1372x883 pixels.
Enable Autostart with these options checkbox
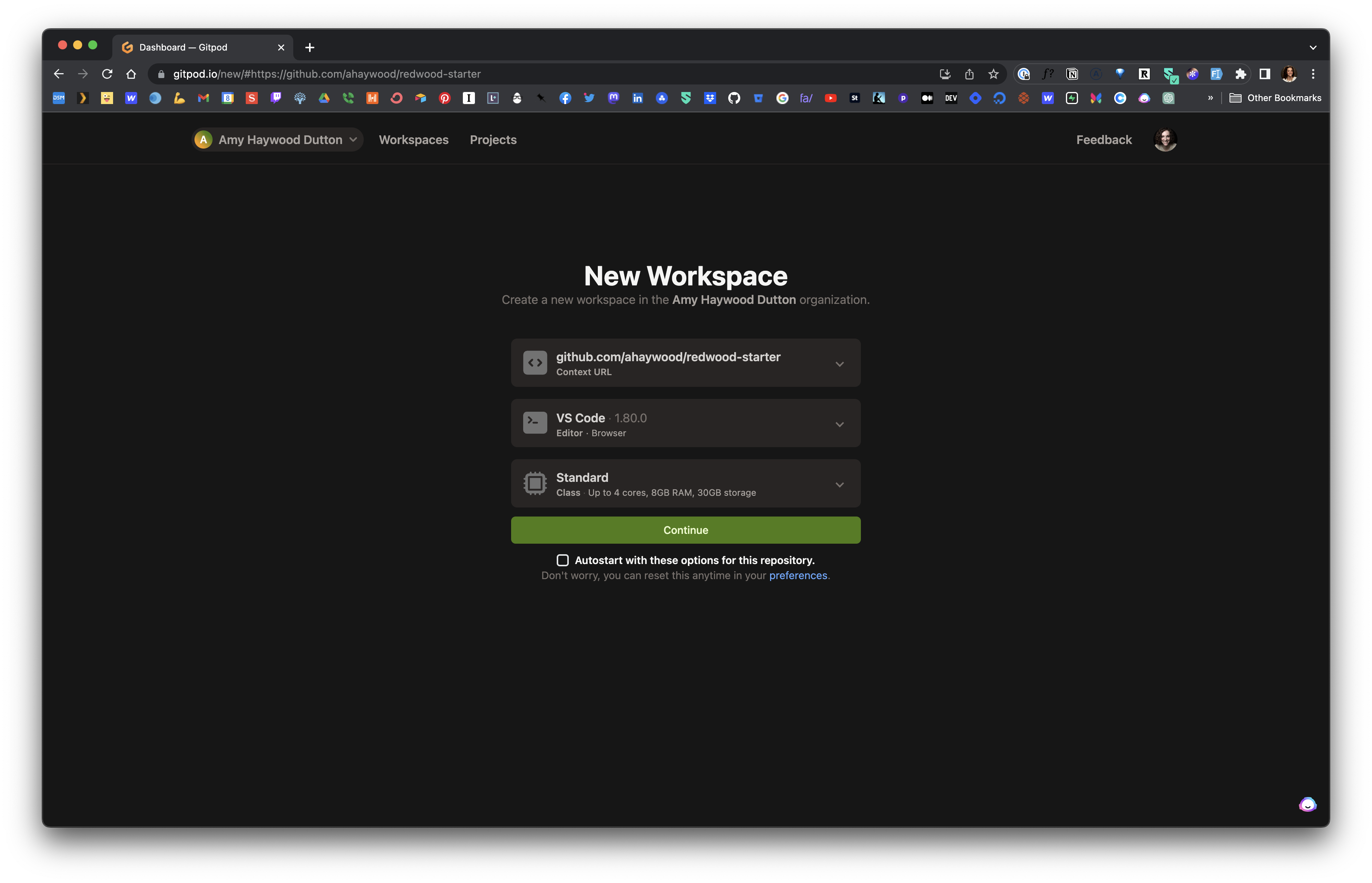click(562, 560)
